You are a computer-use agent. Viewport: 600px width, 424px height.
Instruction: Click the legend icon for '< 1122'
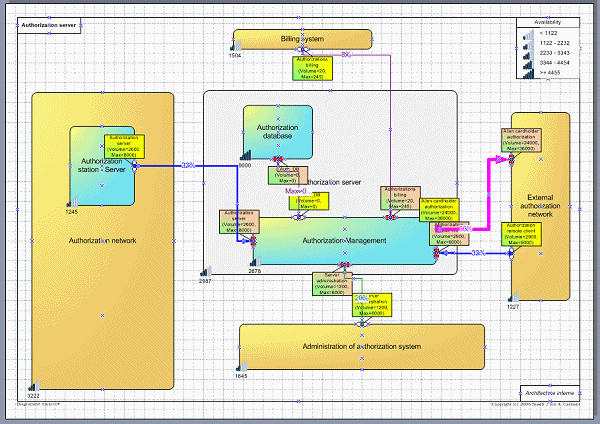coord(528,34)
